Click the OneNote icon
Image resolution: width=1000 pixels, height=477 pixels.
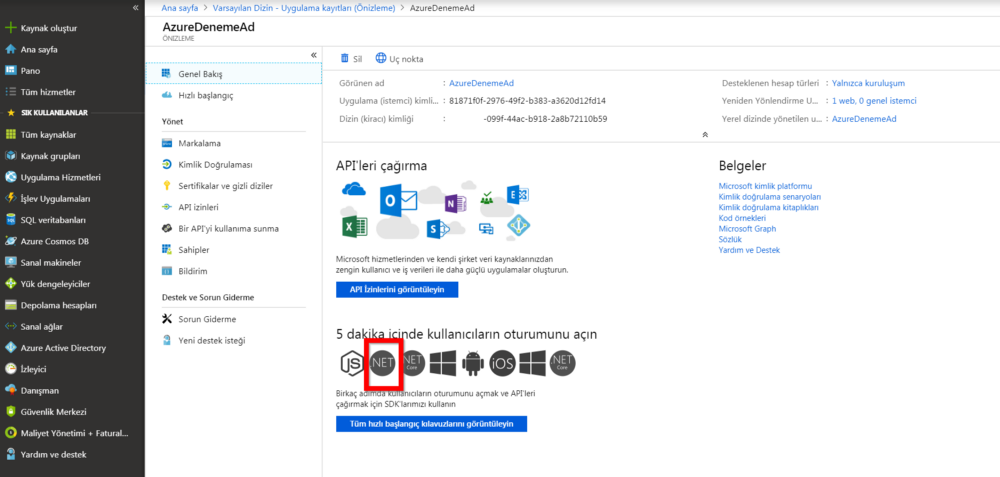point(457,203)
